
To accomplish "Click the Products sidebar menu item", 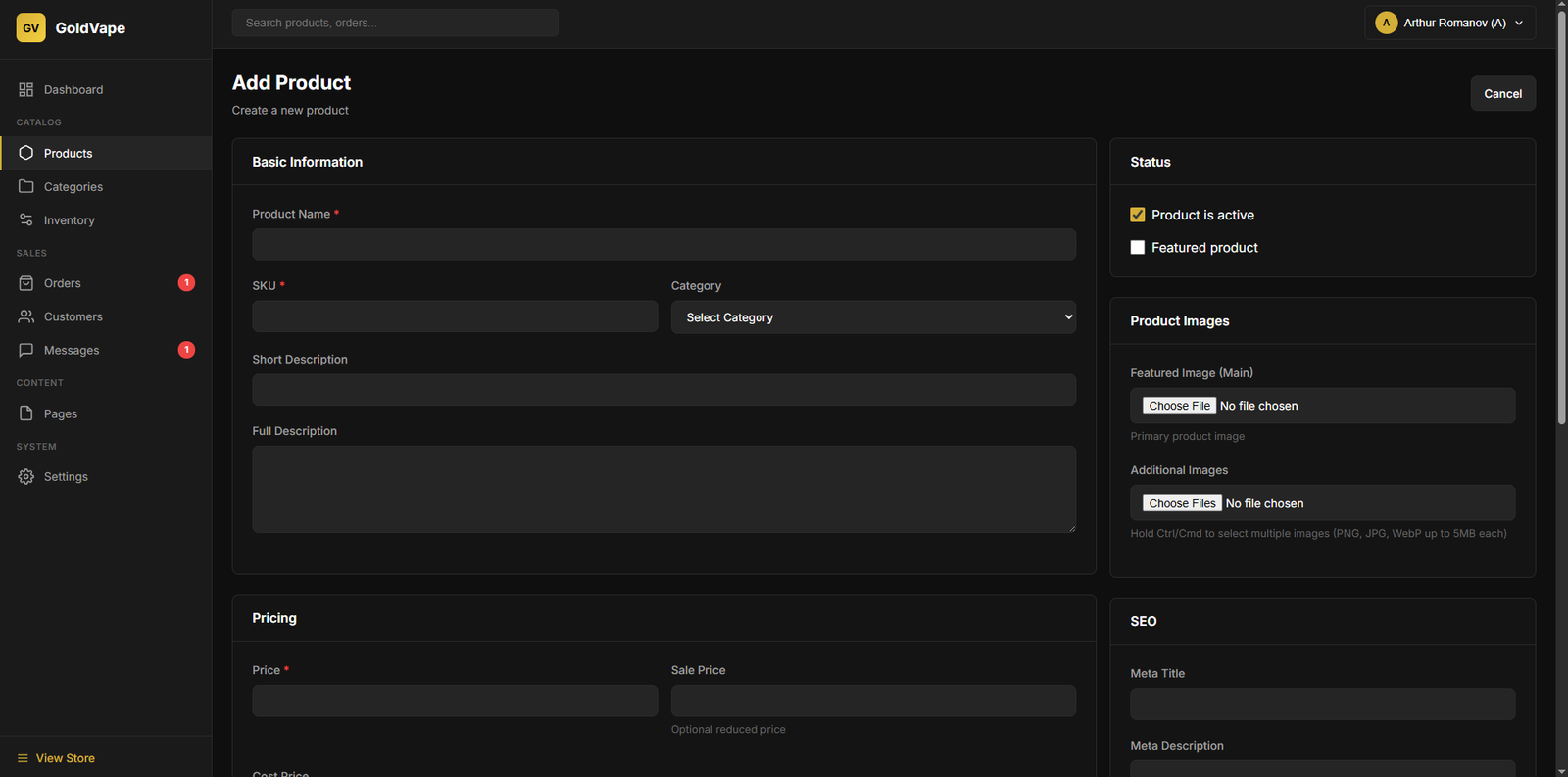I will [x=69, y=153].
